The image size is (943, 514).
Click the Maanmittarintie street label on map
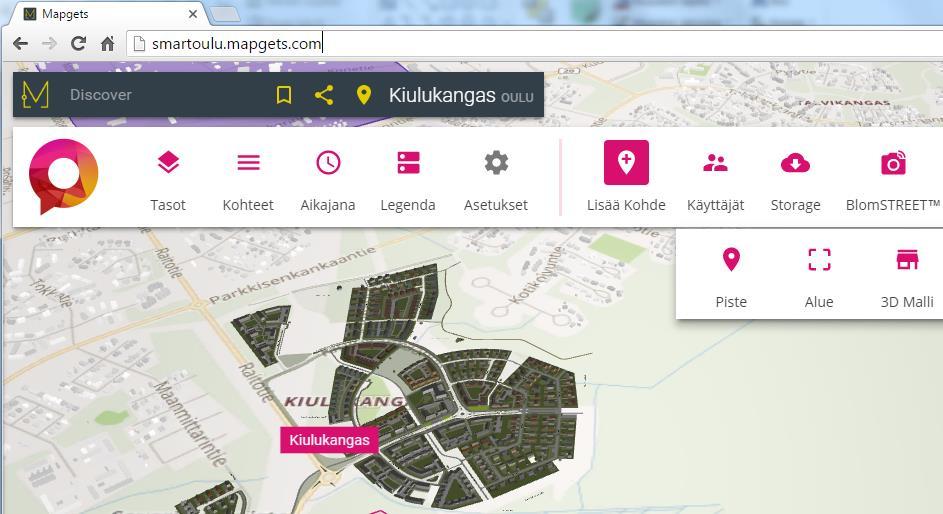click(190, 423)
